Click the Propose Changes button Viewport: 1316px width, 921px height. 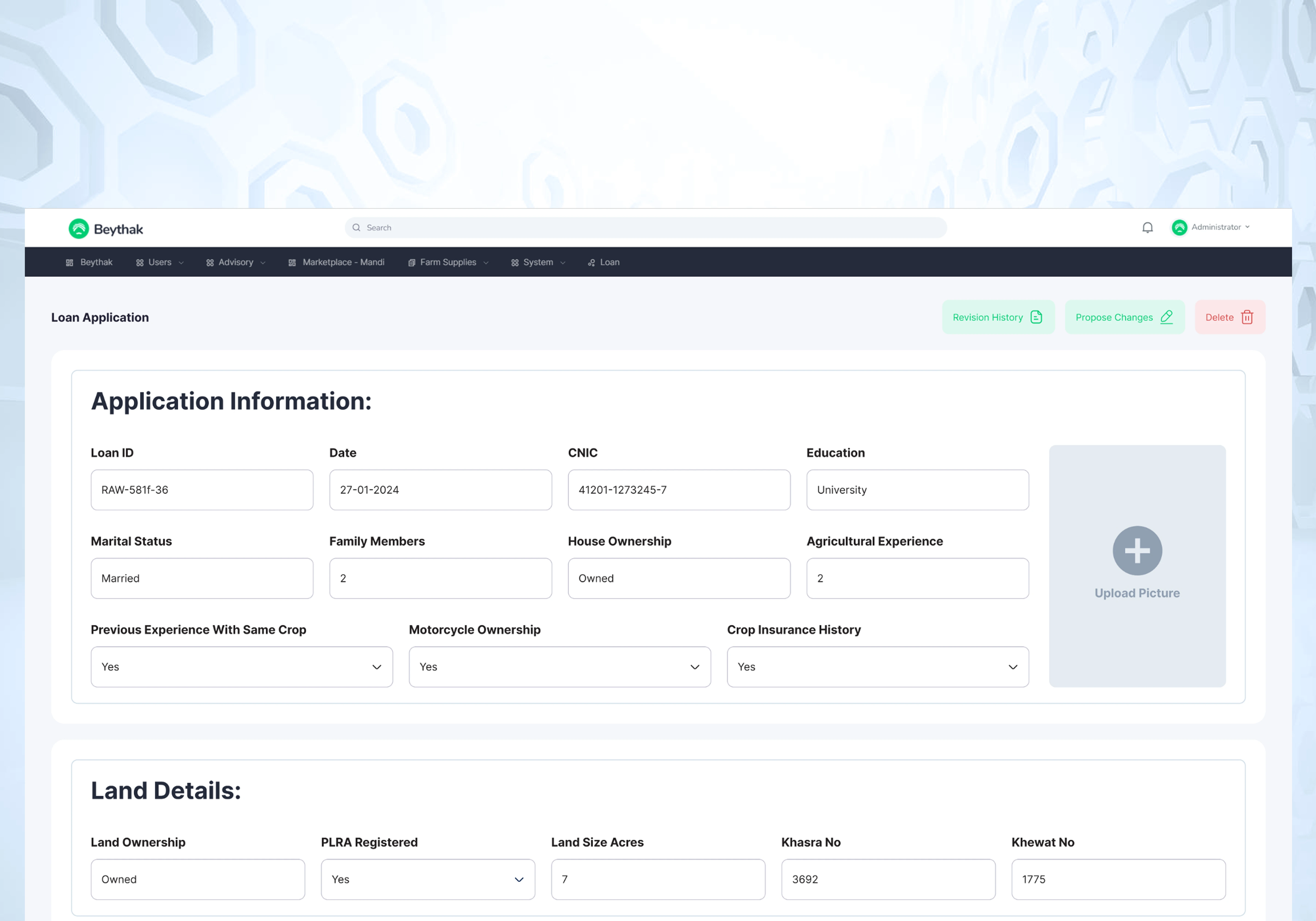tap(1124, 317)
